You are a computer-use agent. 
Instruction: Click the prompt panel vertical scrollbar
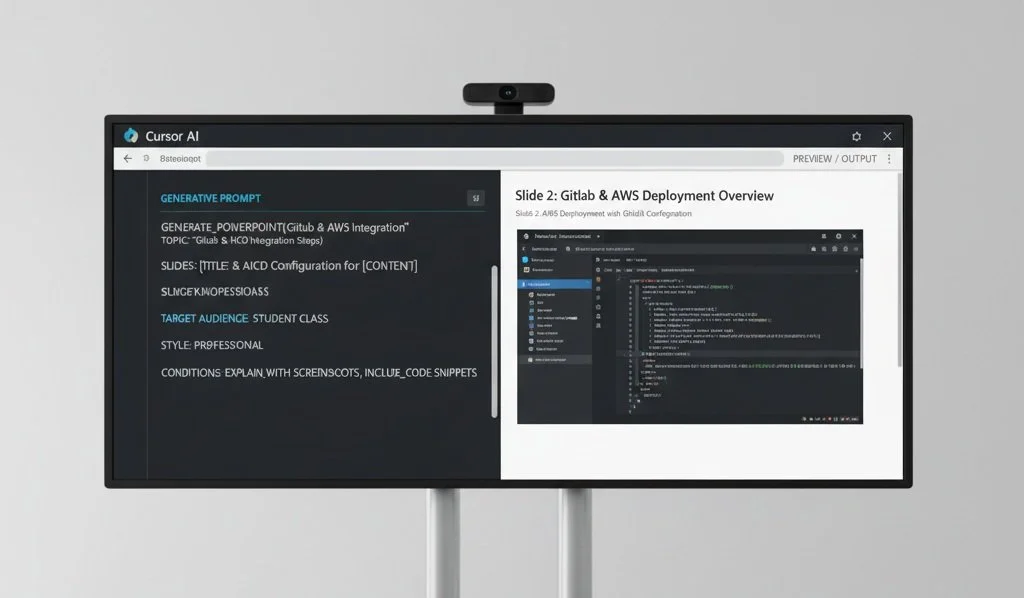[494, 341]
